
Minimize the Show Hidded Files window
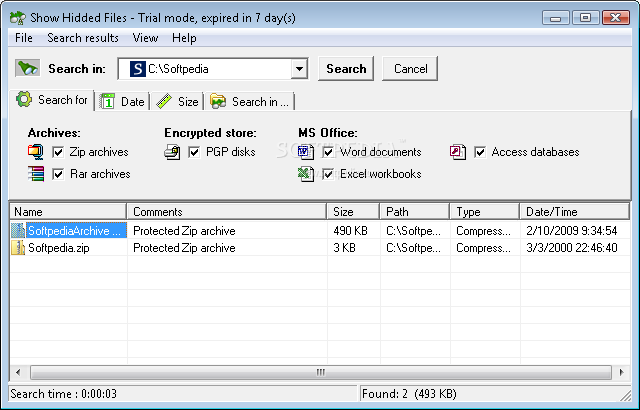556,18
